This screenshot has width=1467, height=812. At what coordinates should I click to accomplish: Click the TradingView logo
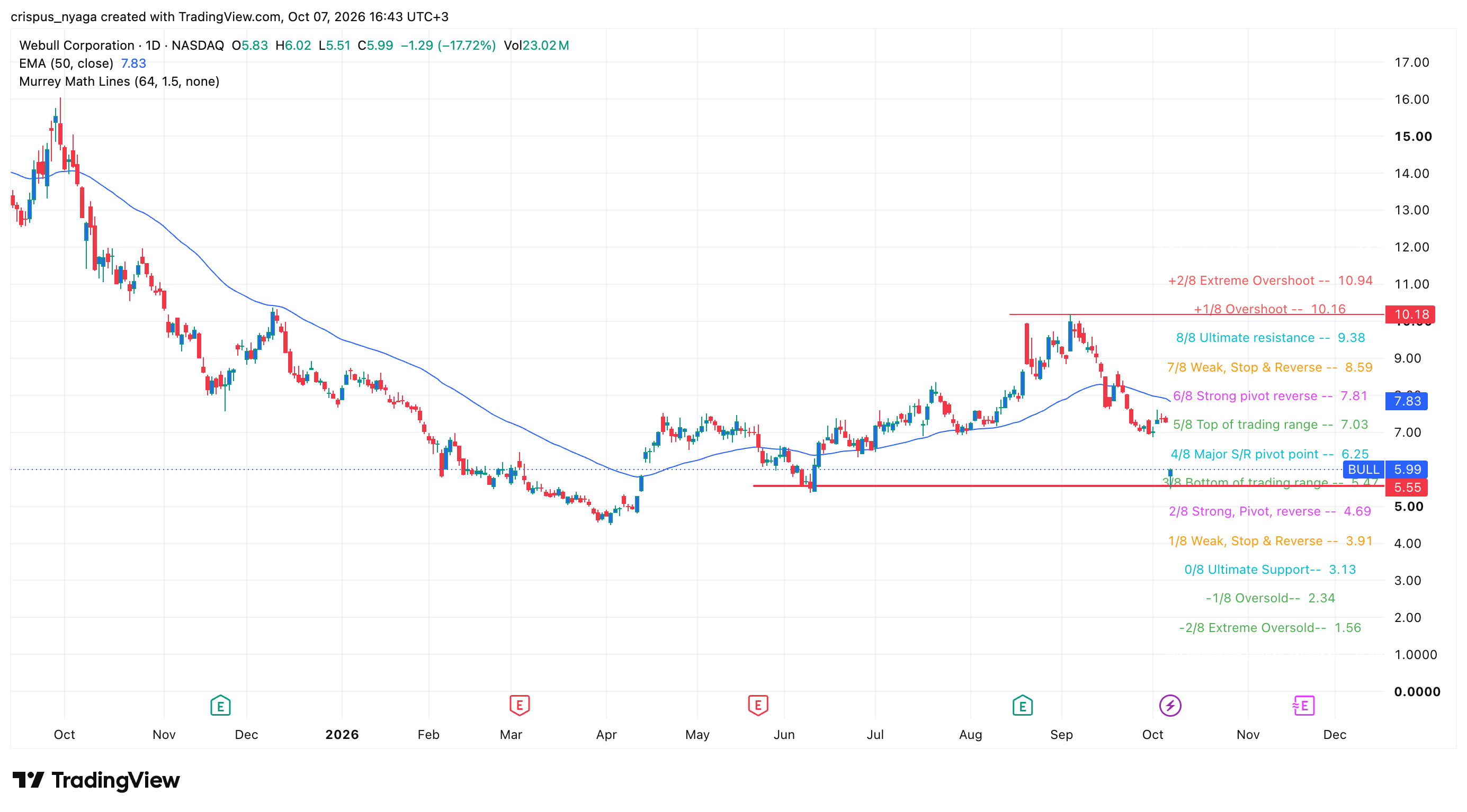[96, 780]
